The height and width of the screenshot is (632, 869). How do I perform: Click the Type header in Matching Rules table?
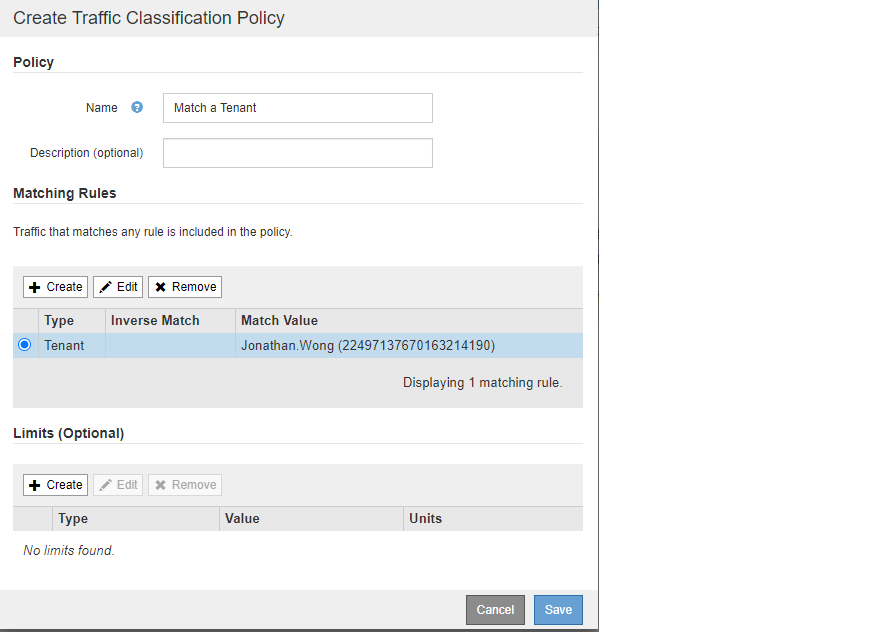pyautogui.click(x=59, y=321)
